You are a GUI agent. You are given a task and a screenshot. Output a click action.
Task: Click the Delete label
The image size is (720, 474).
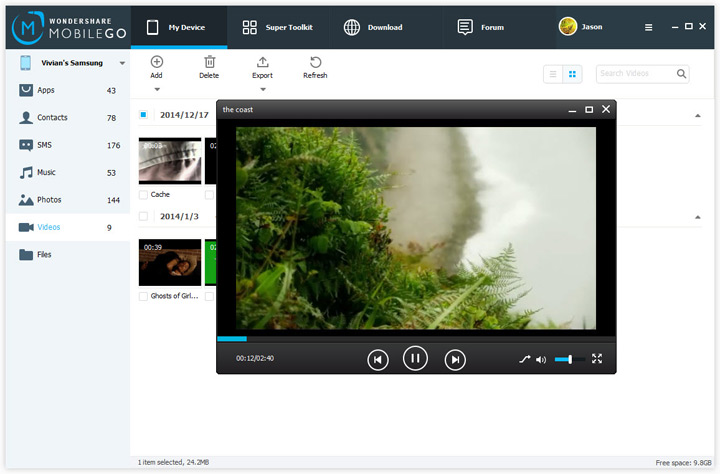209,75
